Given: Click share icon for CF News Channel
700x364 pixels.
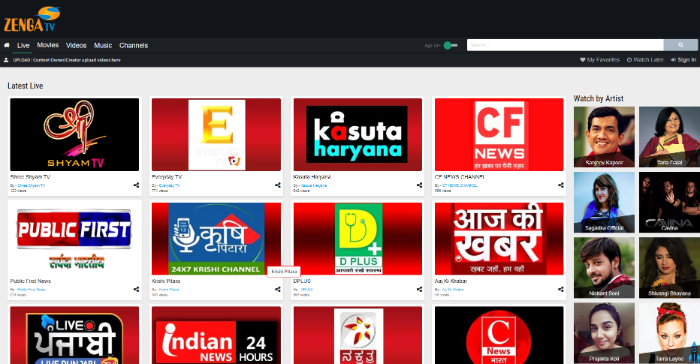Looking at the screenshot, I should (x=561, y=185).
